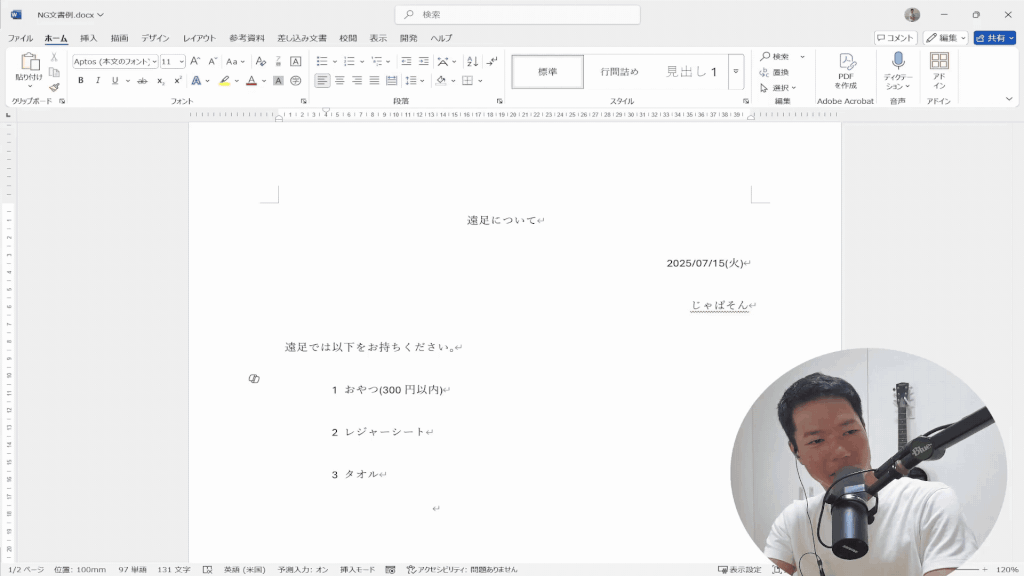Increase font size with A^ icon
Screen dimensions: 1024x576
pos(195,61)
